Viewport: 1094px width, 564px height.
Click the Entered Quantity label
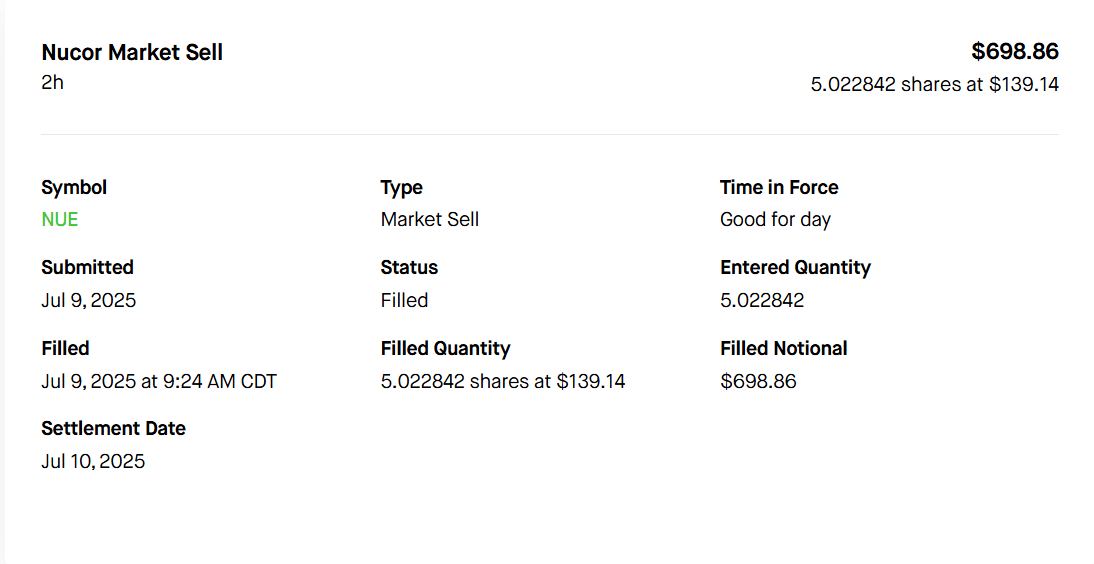click(795, 267)
